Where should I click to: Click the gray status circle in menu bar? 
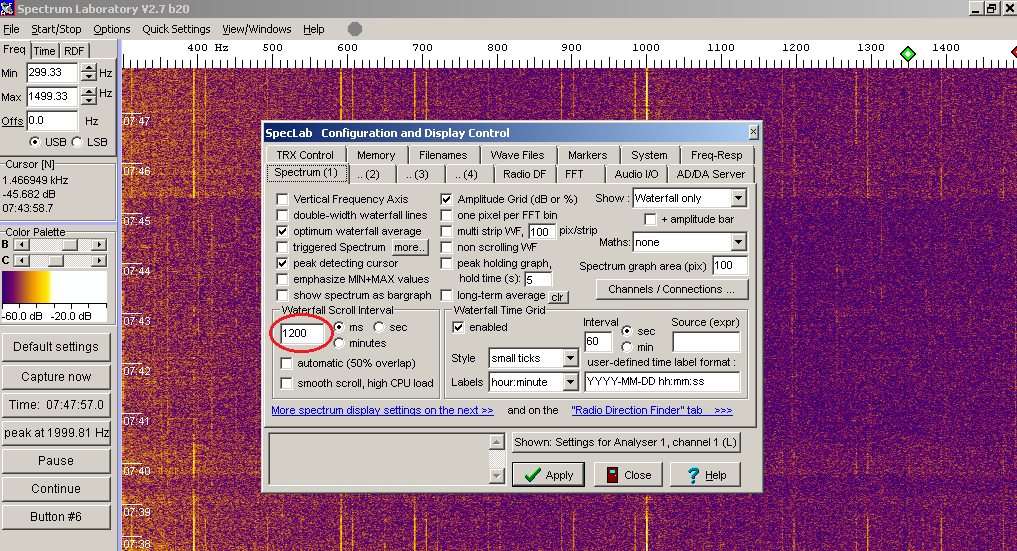pyautogui.click(x=355, y=29)
